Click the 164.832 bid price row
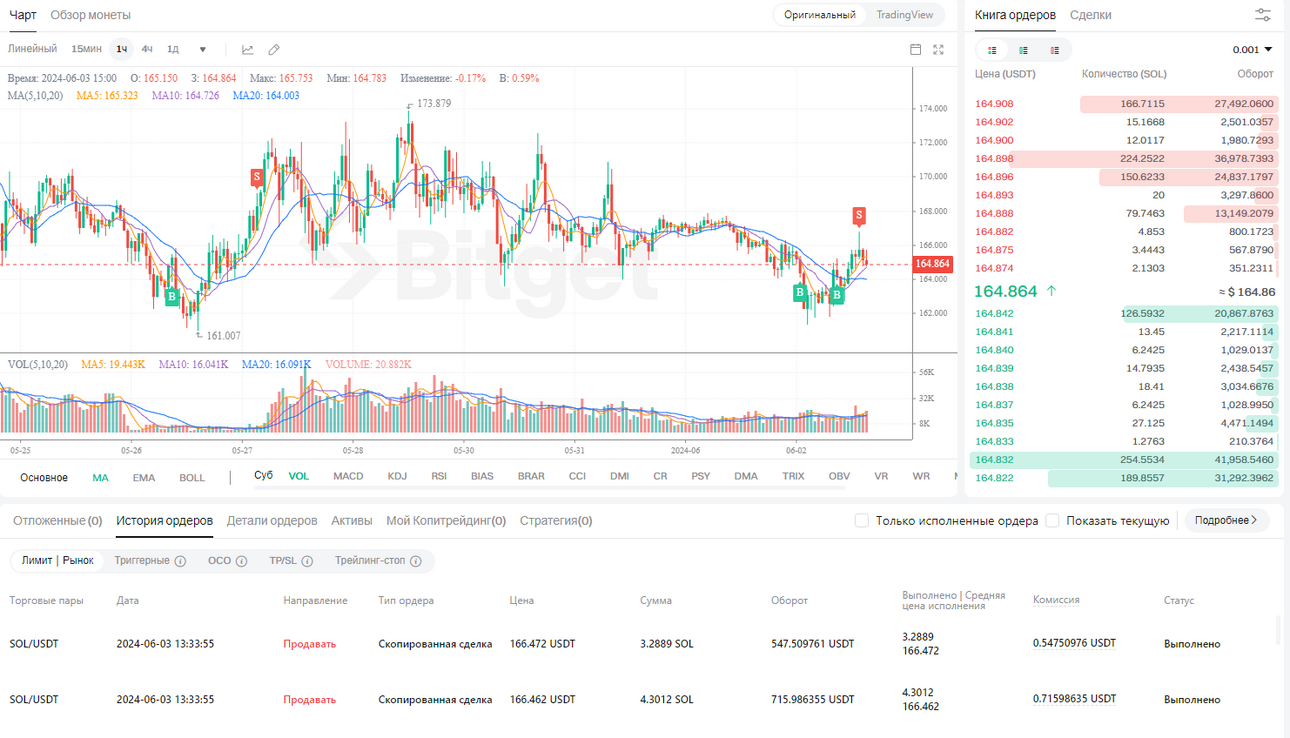 tap(1124, 460)
